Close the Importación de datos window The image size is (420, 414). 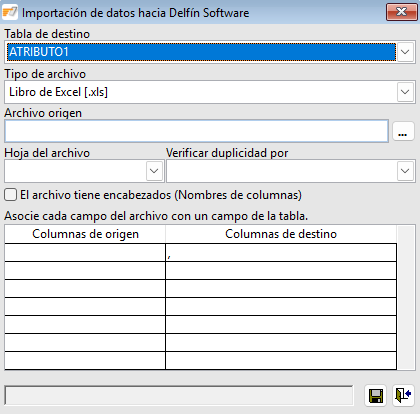[x=401, y=12]
